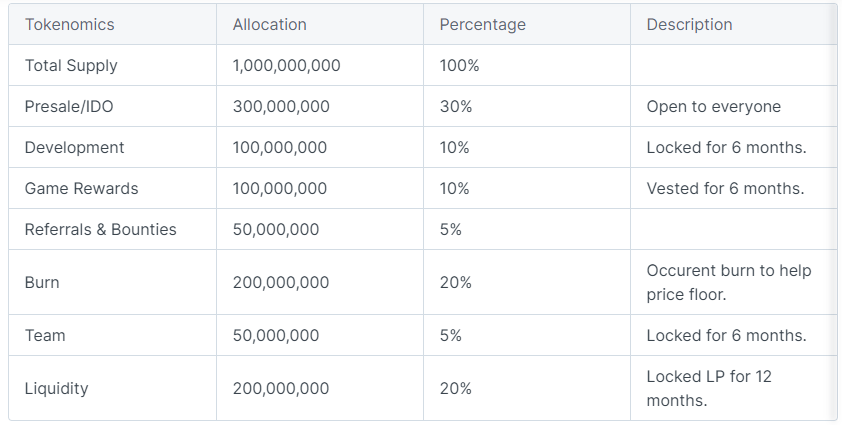Image resolution: width=842 pixels, height=425 pixels.
Task: Select the 300,000,000 allocation value
Action: pos(281,106)
